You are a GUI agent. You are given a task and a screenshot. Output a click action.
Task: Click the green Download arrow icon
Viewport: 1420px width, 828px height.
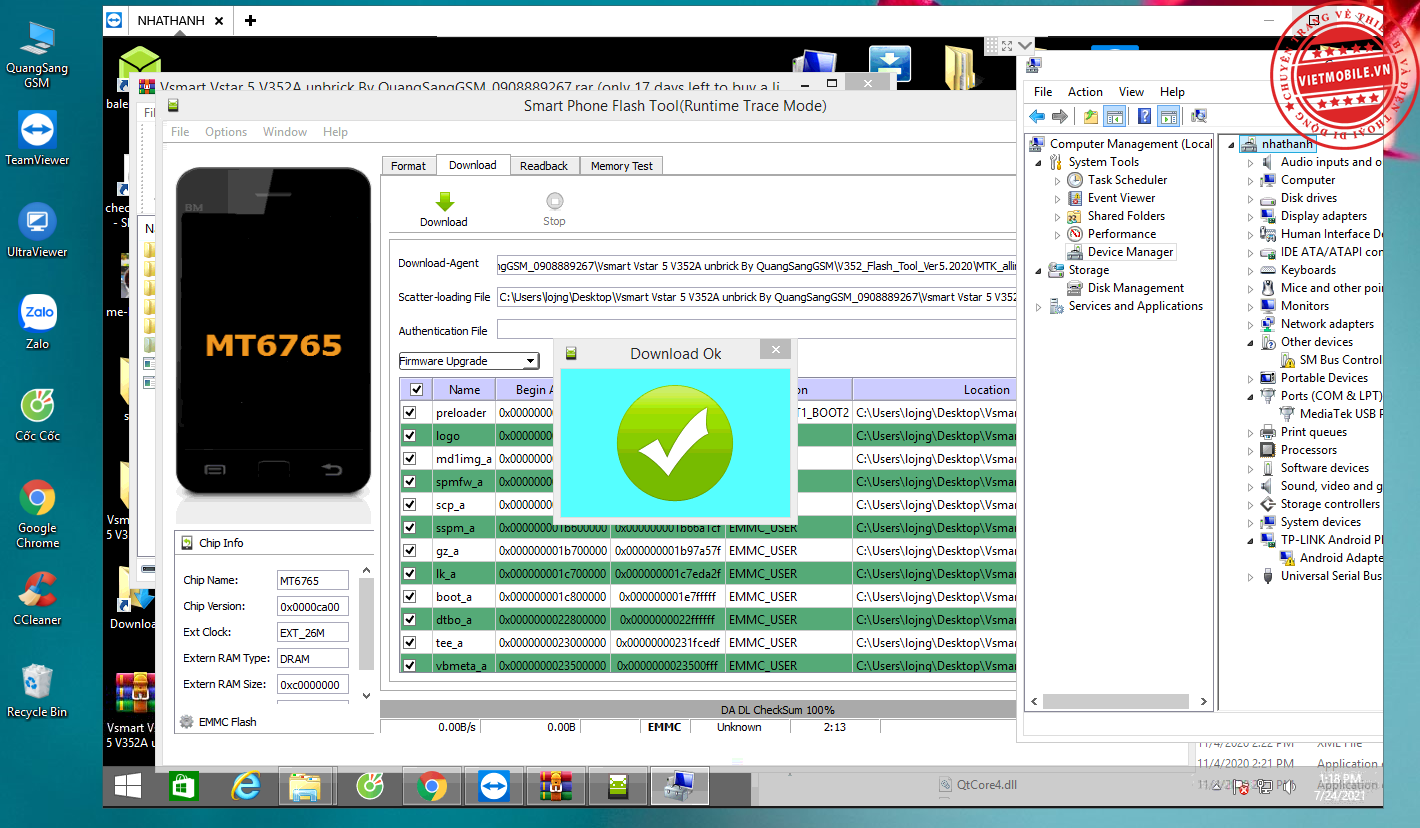445,202
